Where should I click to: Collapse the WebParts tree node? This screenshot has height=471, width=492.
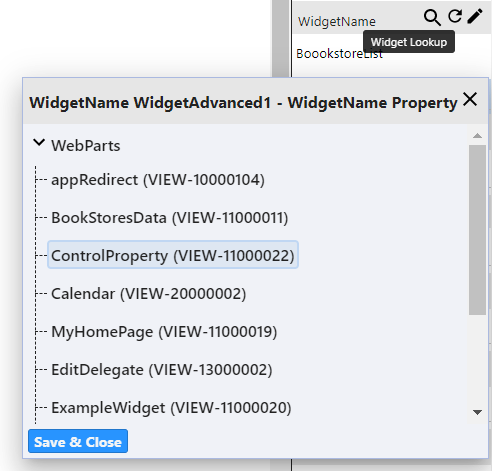pyautogui.click(x=39, y=143)
